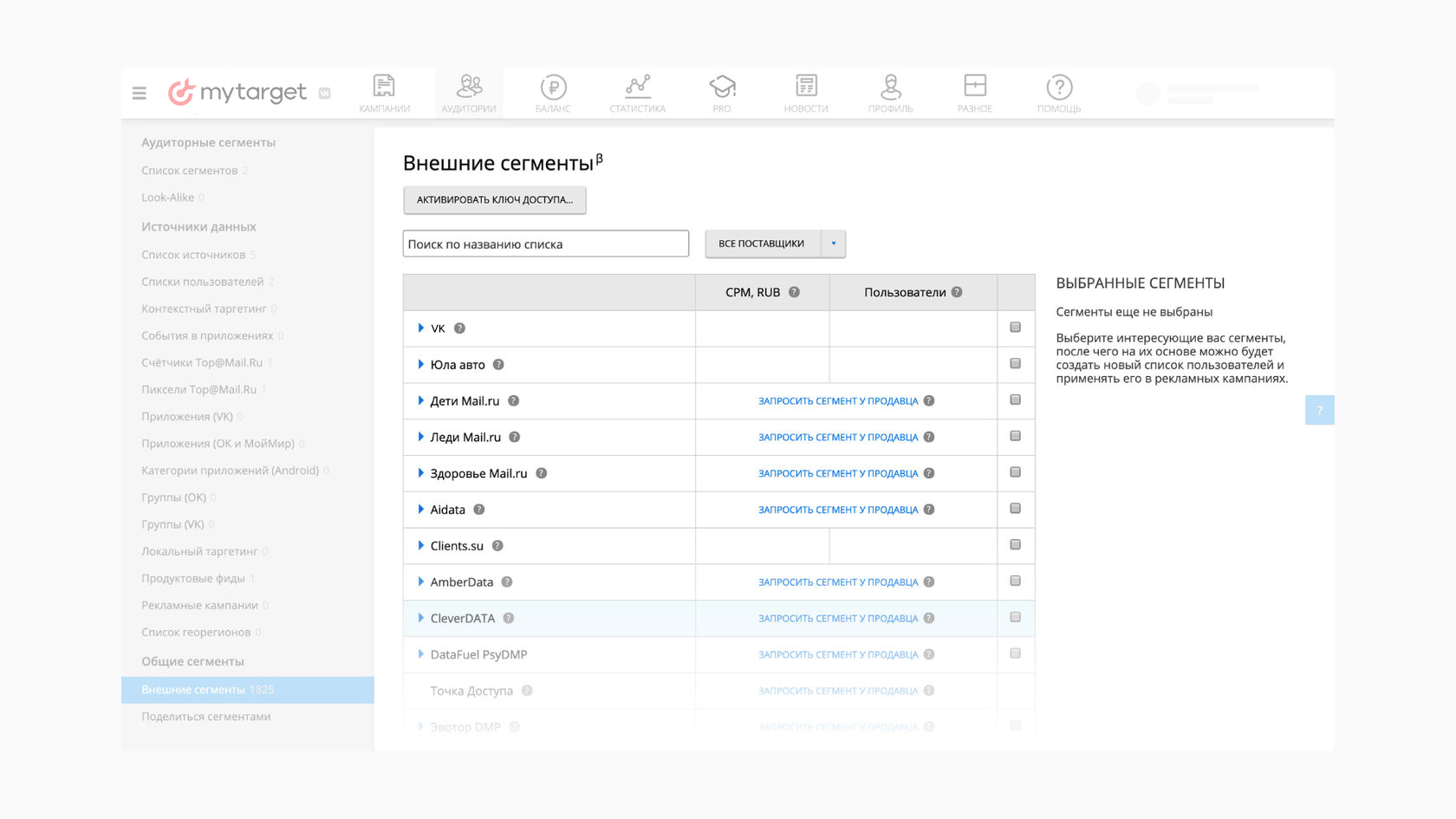Image resolution: width=1456 pixels, height=819 pixels.
Task: Click Активировать ключ доступа button
Action: click(x=495, y=200)
